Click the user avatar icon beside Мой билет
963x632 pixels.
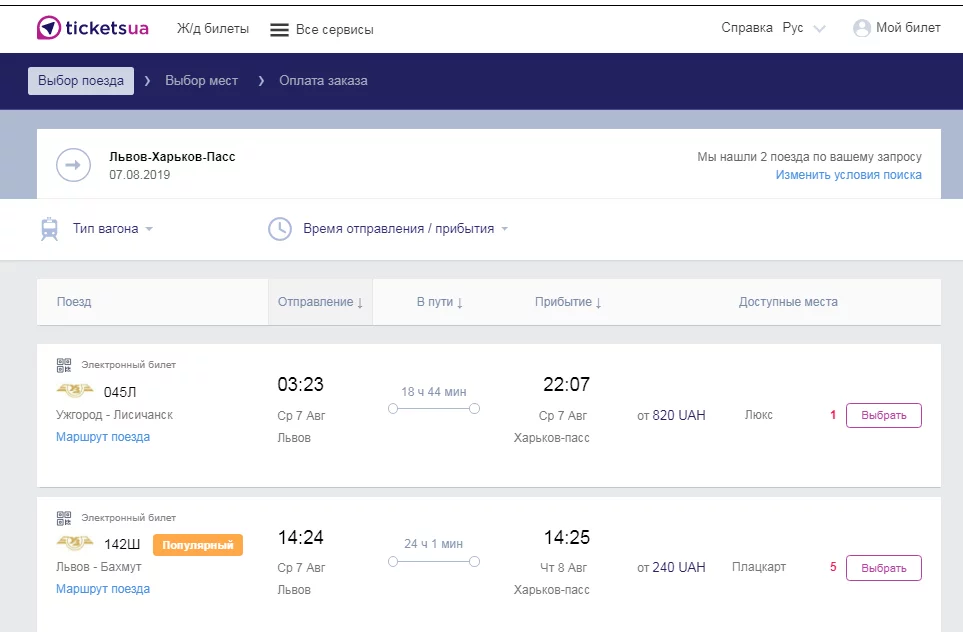pos(861,29)
